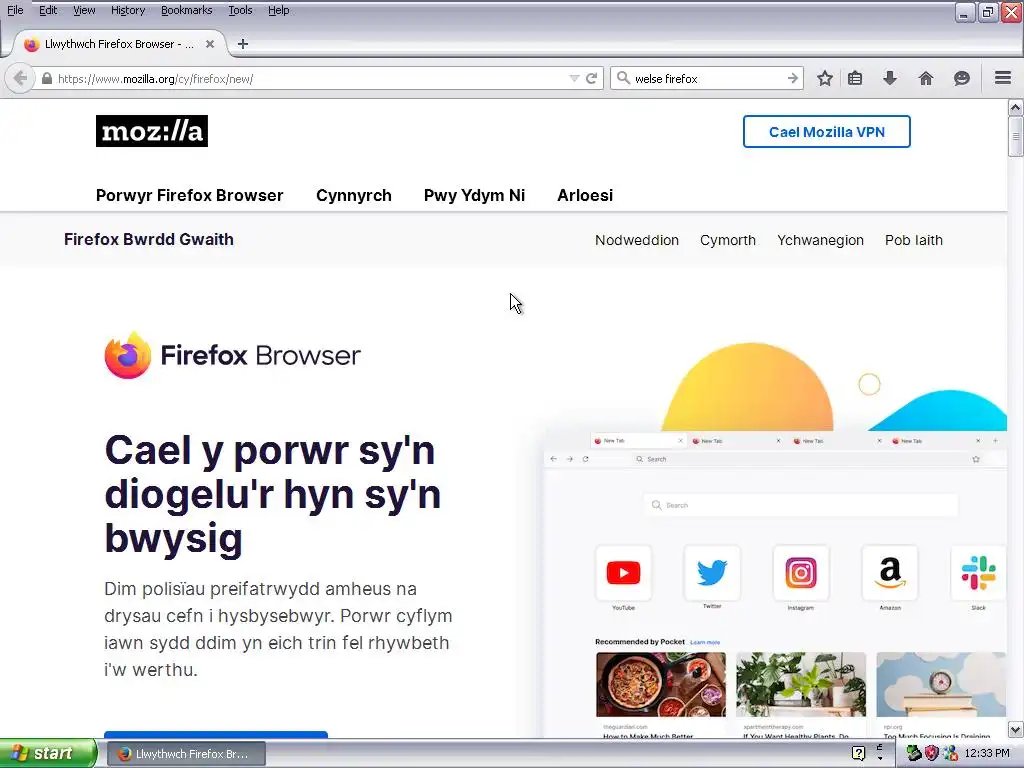Open the chat smiley toolbar icon

click(x=961, y=78)
